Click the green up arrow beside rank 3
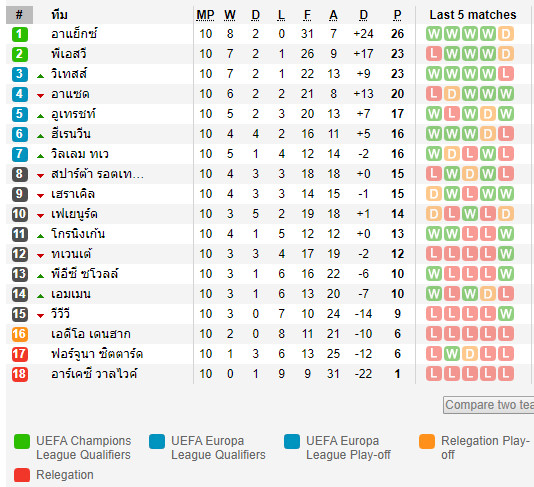Image resolution: width=534 pixels, height=487 pixels. (x=41, y=76)
